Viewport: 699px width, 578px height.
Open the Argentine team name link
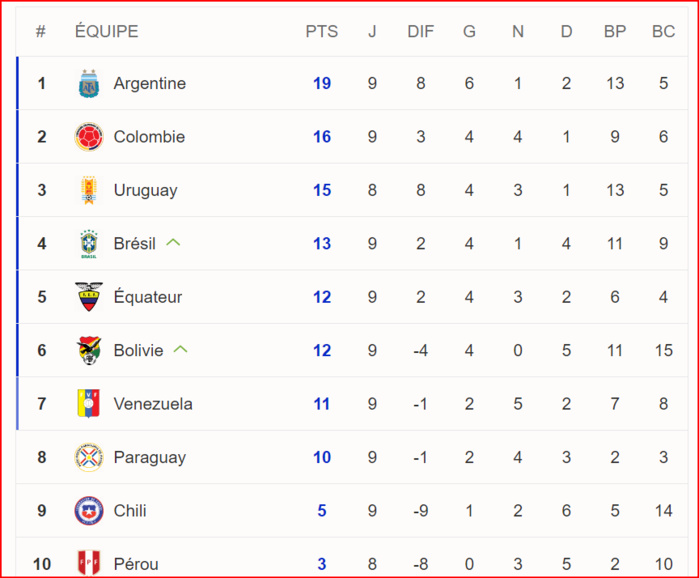click(x=149, y=83)
